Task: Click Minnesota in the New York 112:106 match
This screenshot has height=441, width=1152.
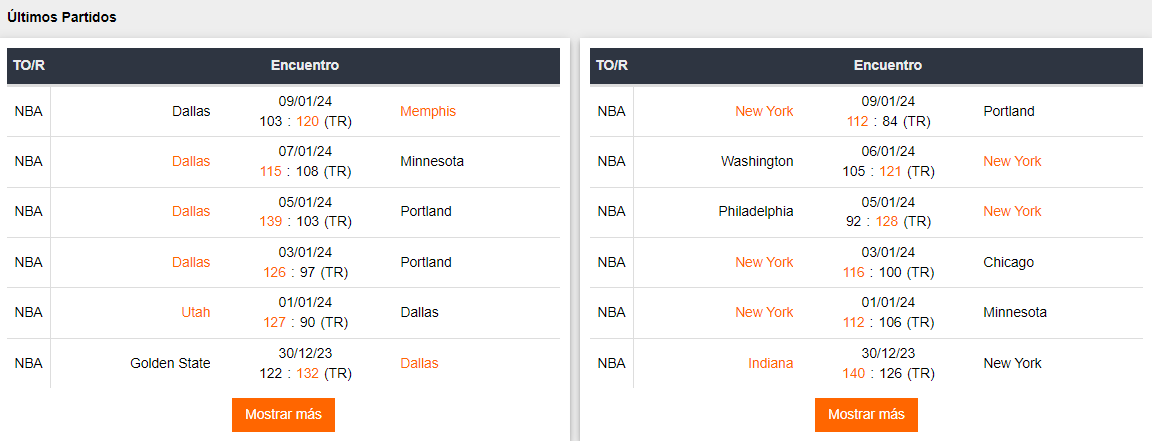Action: pos(1014,312)
